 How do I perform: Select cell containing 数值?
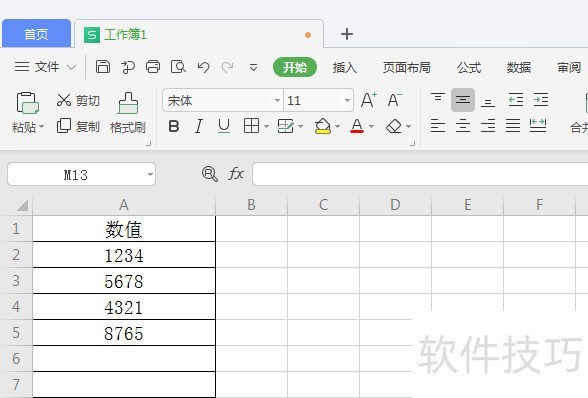pos(124,229)
